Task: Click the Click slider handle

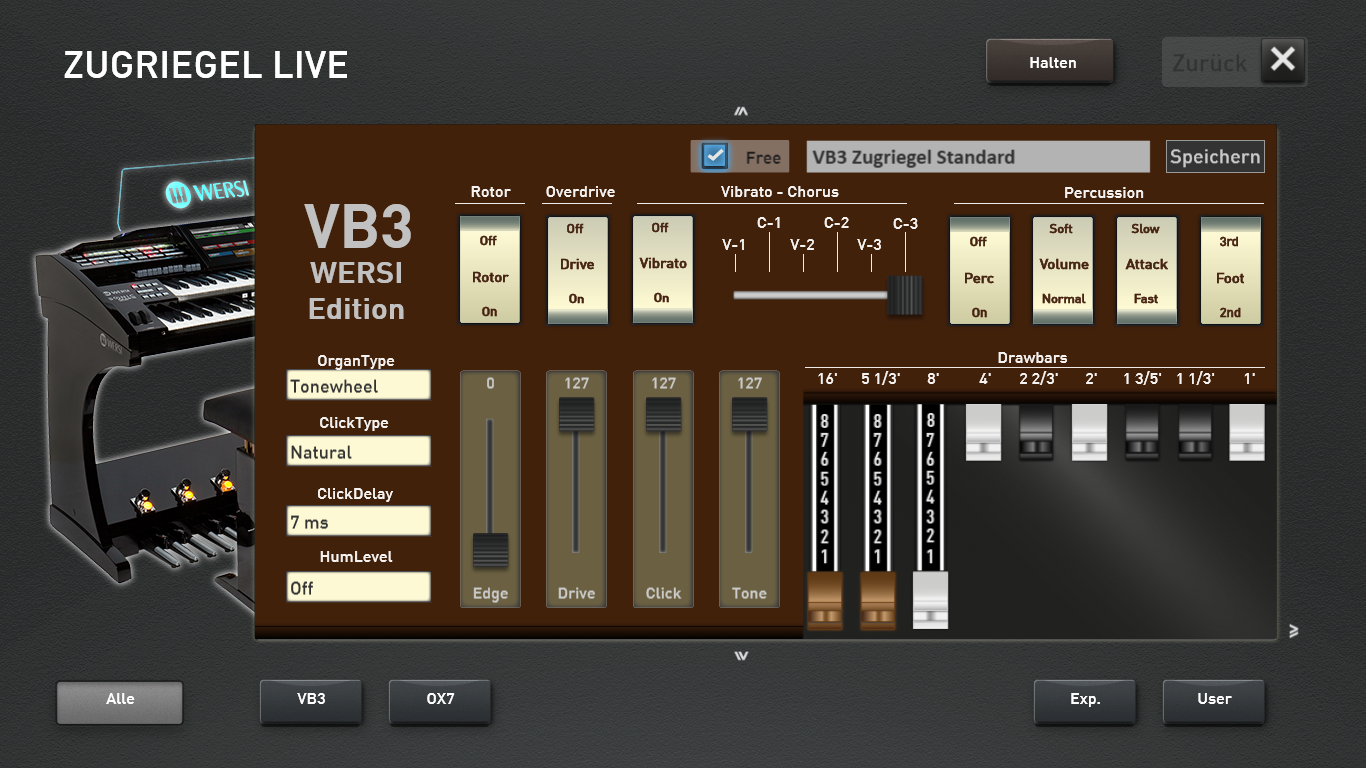Action: click(662, 415)
